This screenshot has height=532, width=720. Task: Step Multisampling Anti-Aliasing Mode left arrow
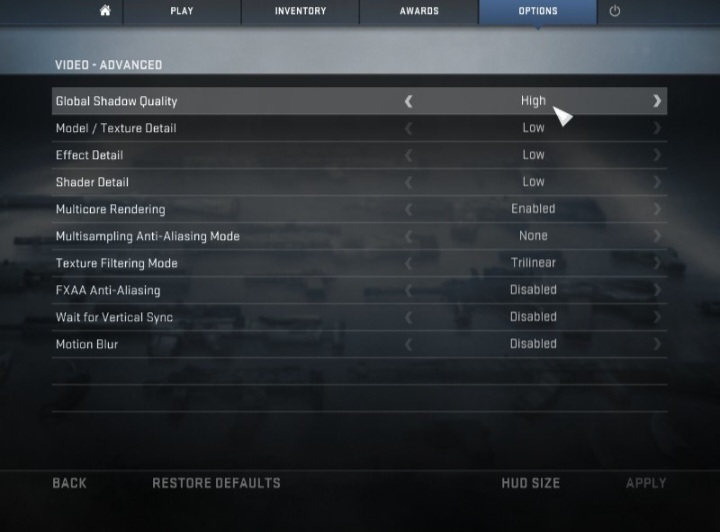(x=408, y=236)
